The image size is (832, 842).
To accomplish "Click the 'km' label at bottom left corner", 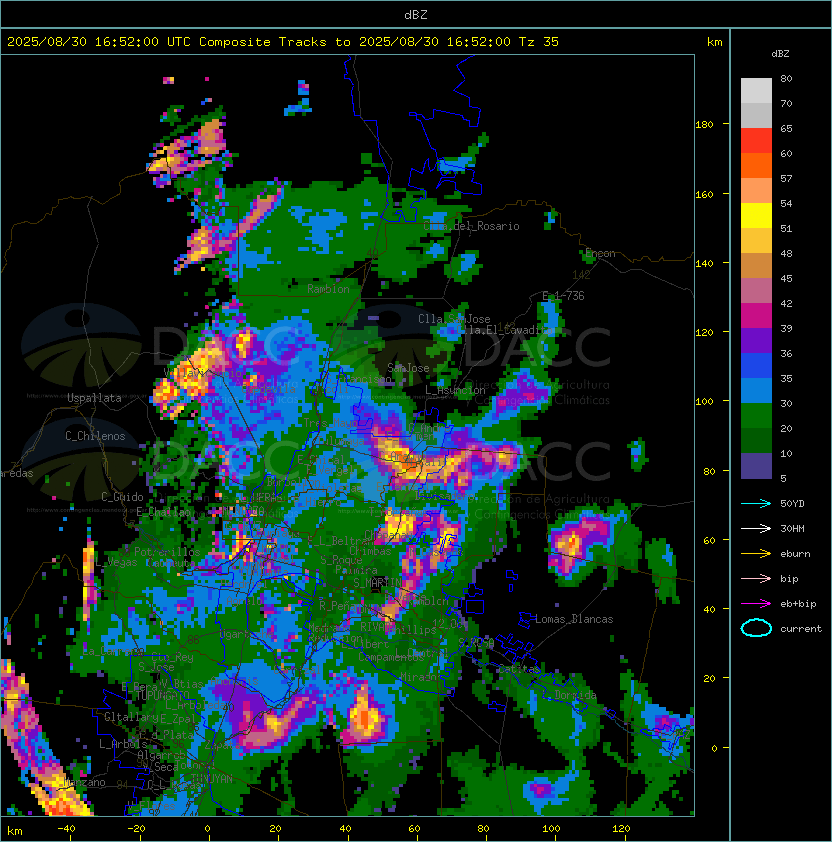I will coord(15,831).
